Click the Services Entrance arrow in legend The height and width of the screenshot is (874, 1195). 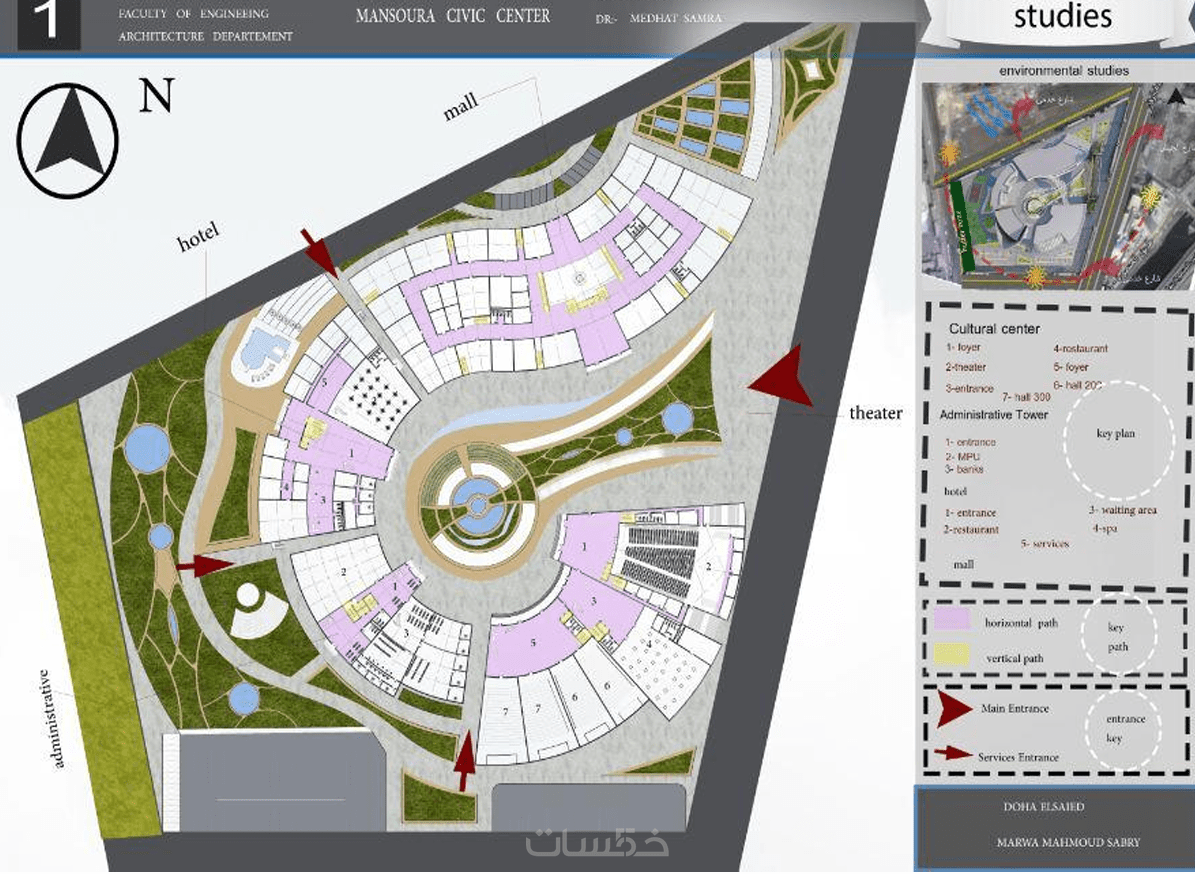point(953,754)
